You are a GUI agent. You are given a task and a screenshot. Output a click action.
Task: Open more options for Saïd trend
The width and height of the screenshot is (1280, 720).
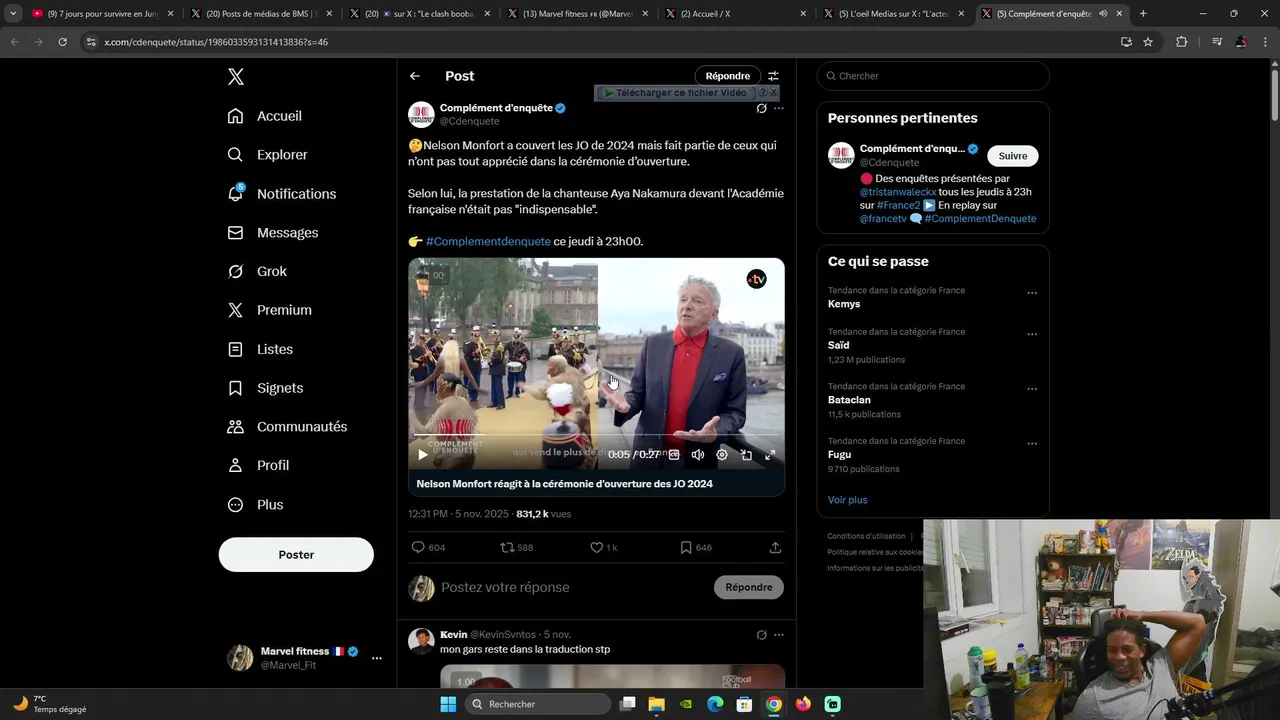pos(1032,334)
